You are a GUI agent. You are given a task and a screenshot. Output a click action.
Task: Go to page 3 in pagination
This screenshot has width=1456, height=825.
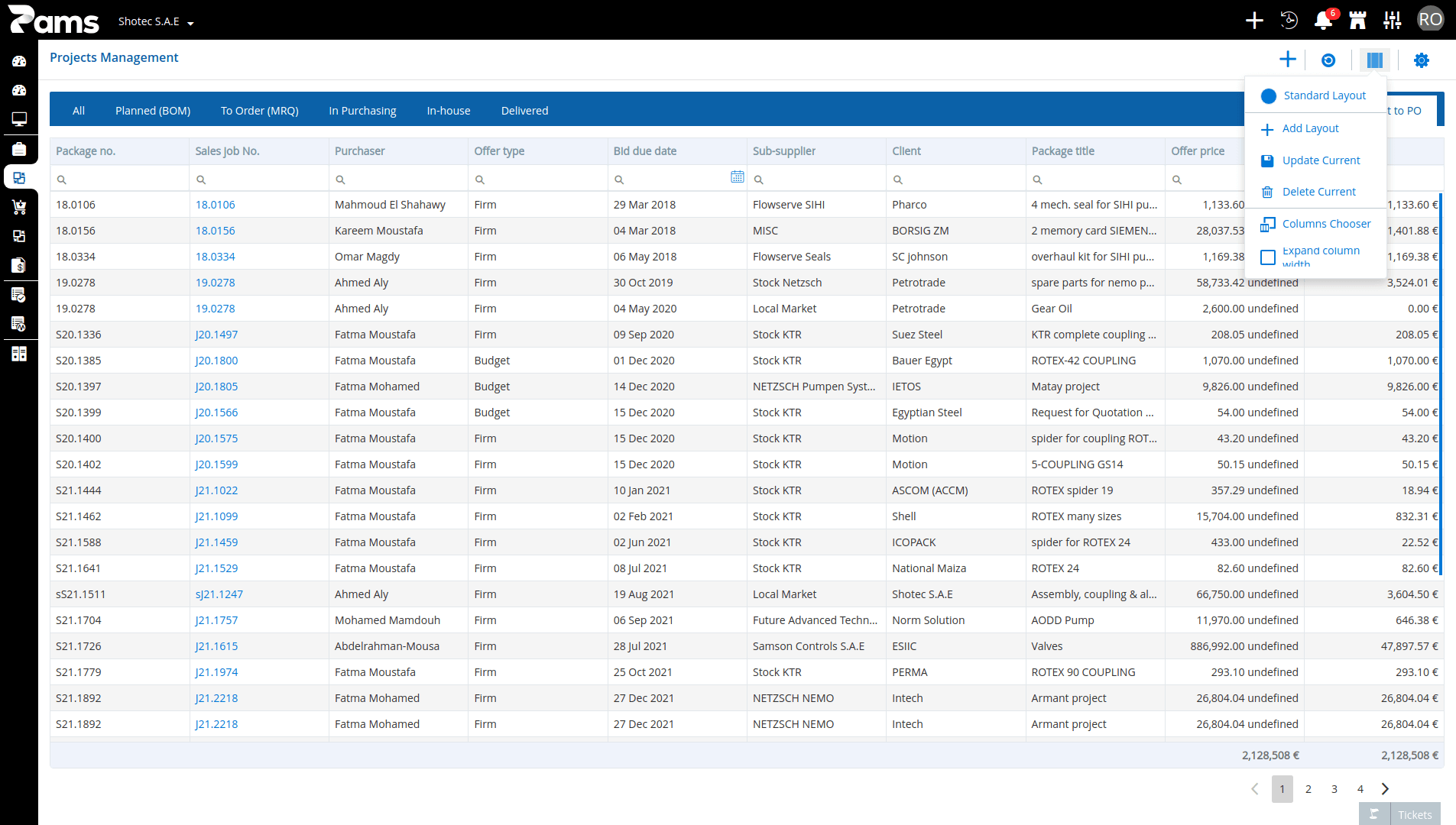(1334, 789)
